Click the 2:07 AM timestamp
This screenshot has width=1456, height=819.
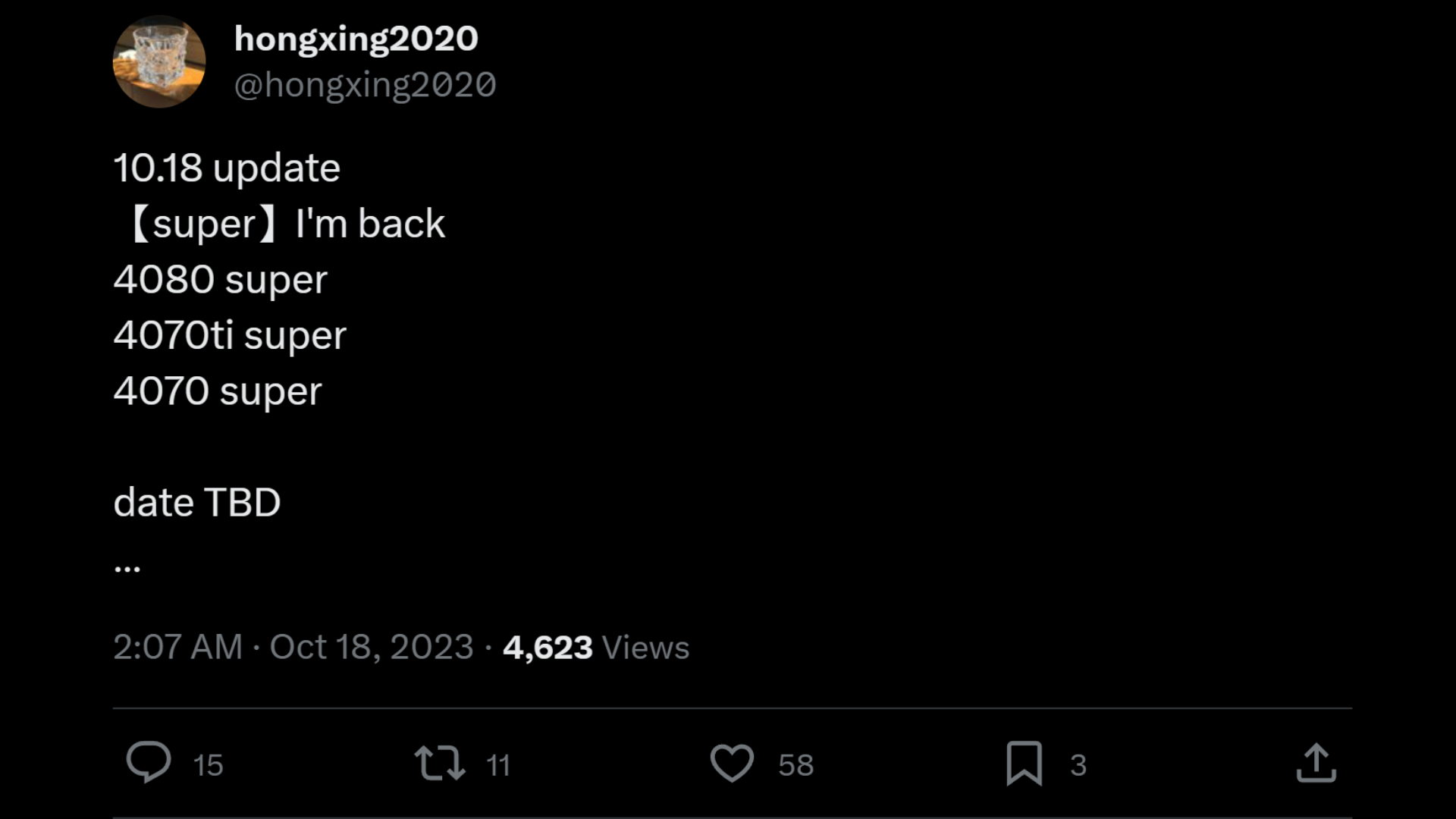pyautogui.click(x=177, y=648)
